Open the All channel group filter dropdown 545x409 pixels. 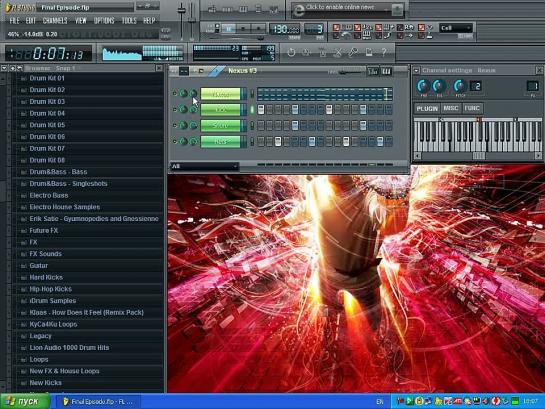pos(204,166)
